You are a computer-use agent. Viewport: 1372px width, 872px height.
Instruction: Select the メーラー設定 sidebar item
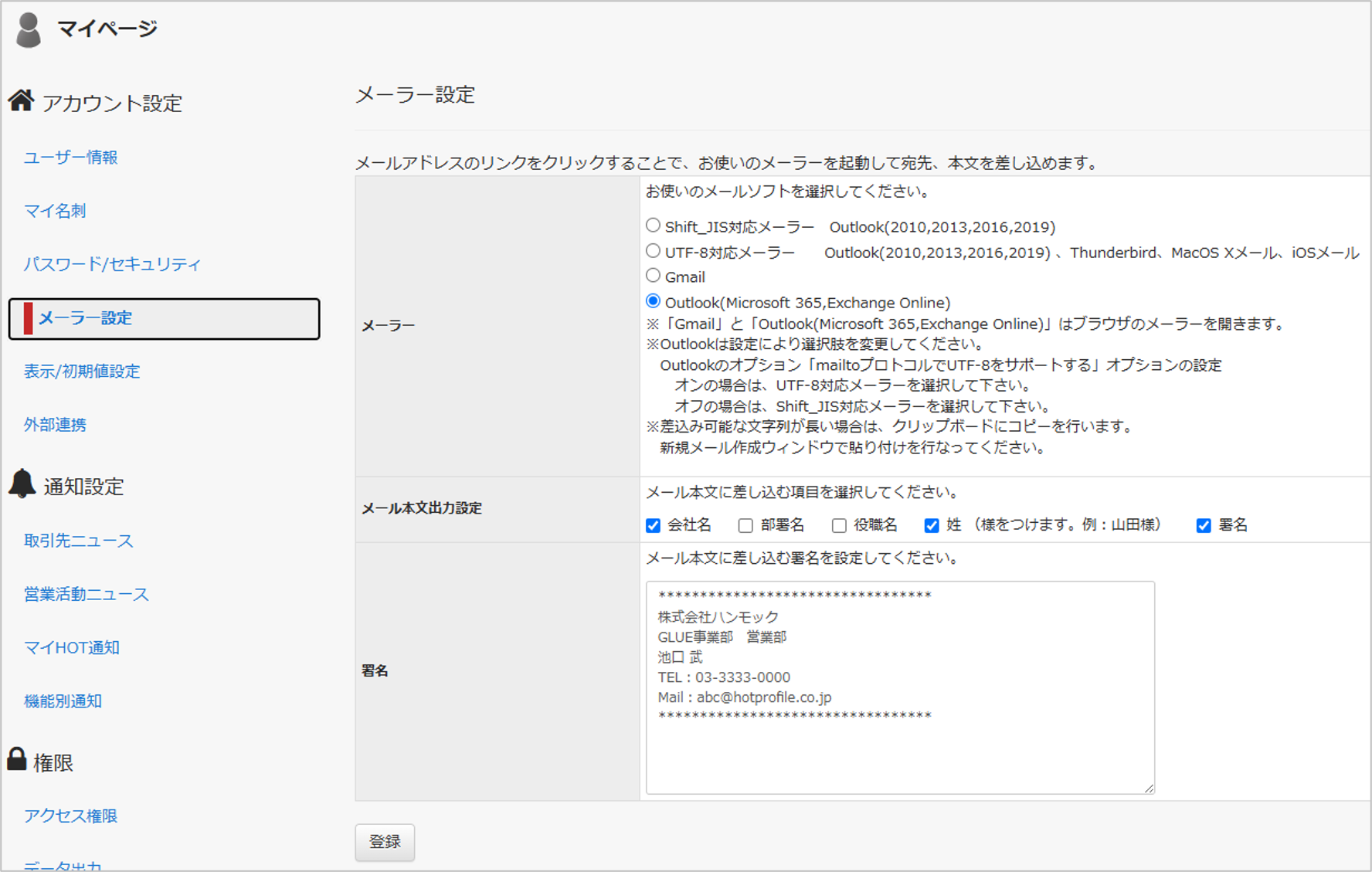click(164, 318)
